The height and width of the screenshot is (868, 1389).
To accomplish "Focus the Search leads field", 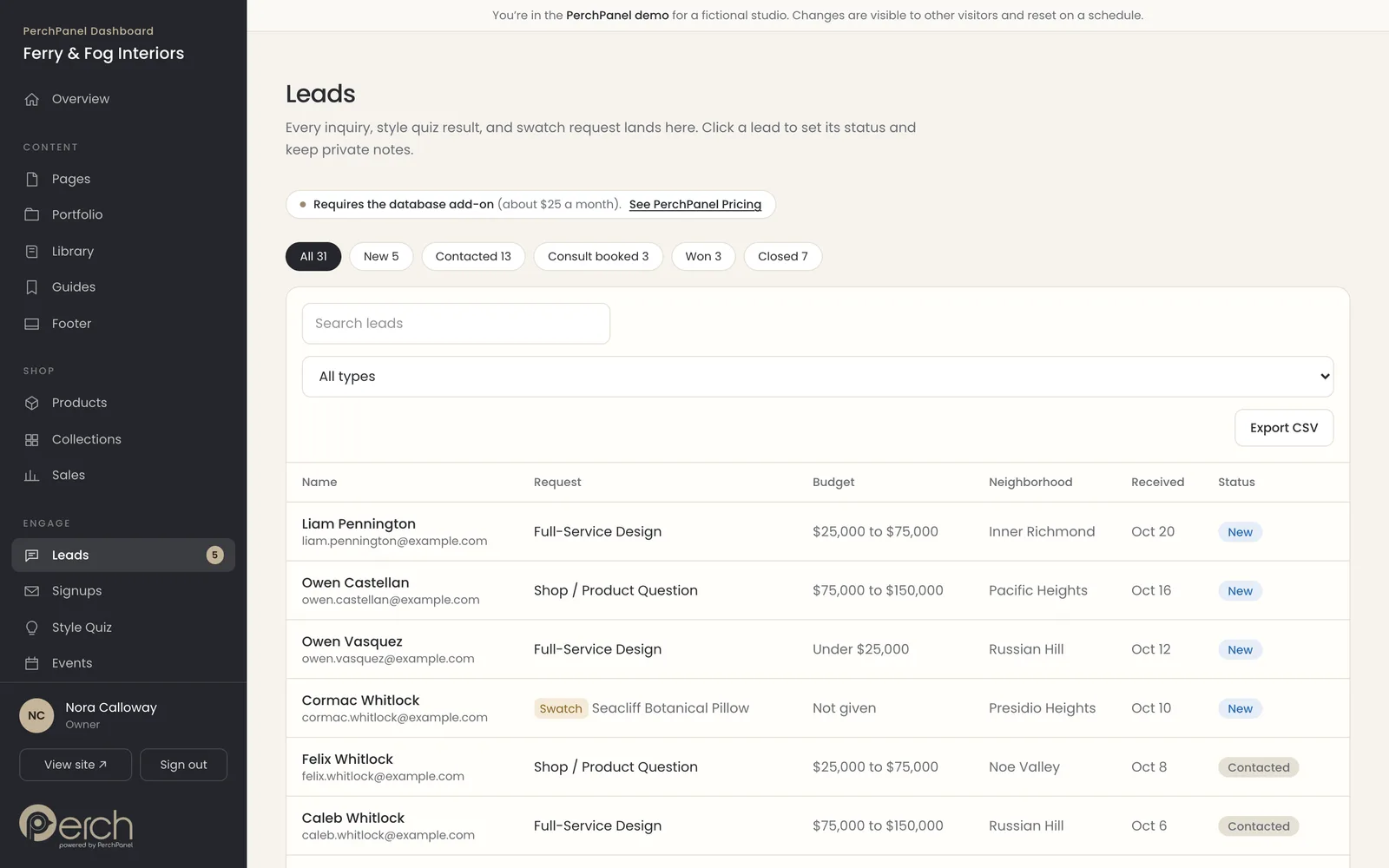I will 456,324.
